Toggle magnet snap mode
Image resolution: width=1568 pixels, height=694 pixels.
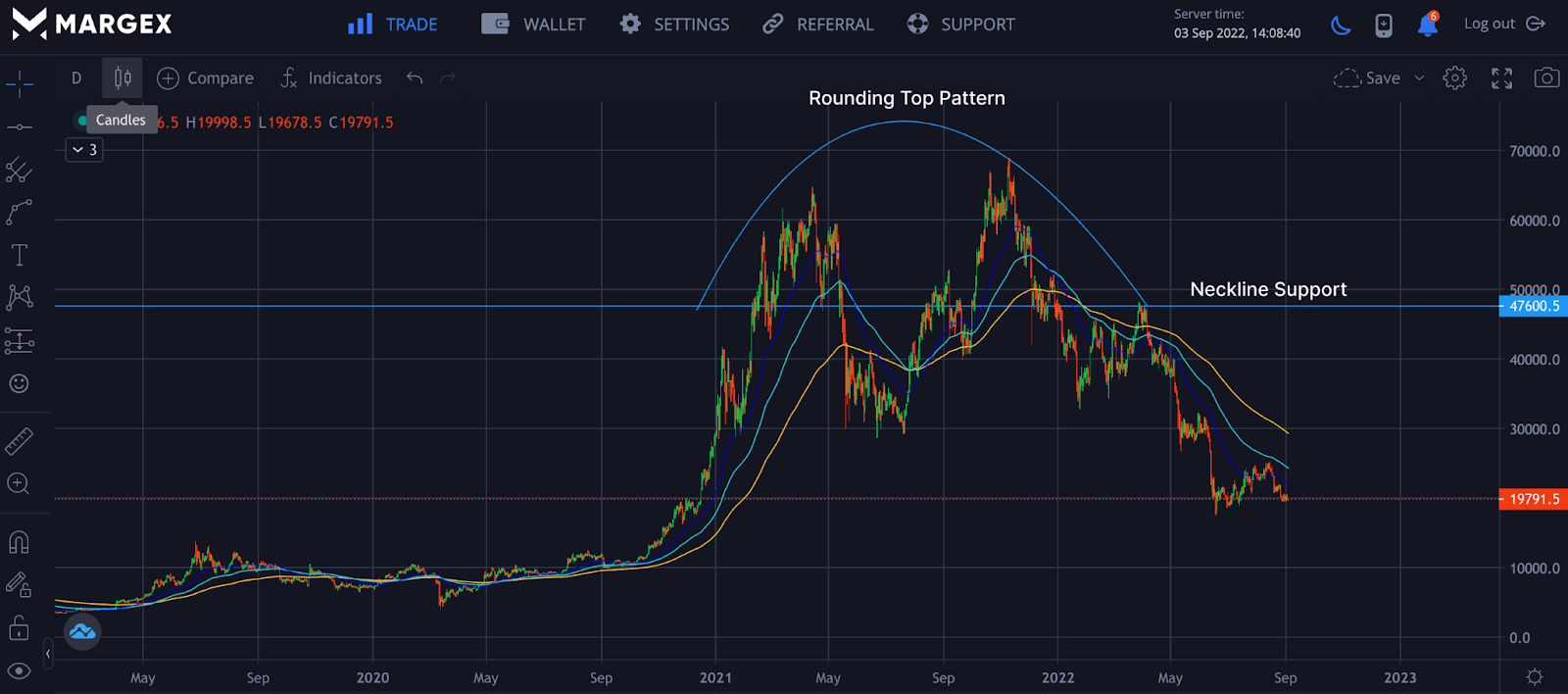pyautogui.click(x=20, y=542)
